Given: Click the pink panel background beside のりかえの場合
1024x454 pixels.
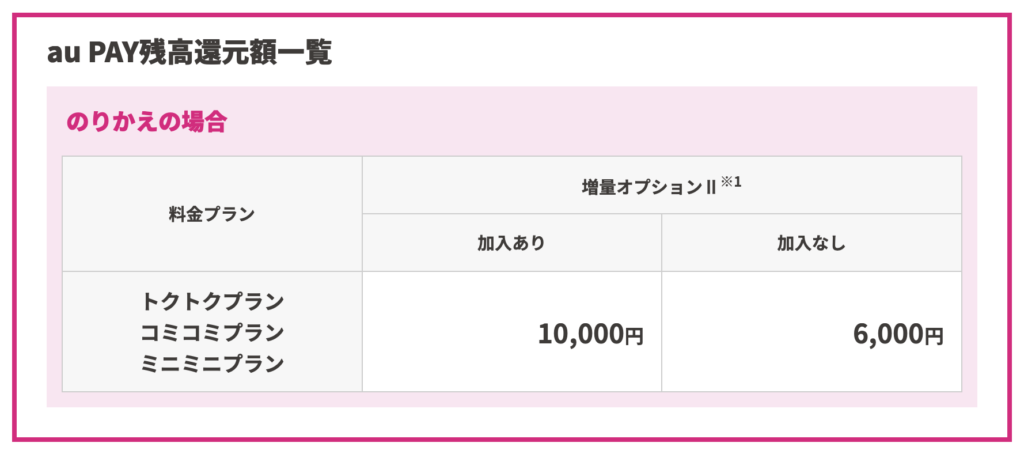Looking at the screenshot, I should [x=588, y=122].
